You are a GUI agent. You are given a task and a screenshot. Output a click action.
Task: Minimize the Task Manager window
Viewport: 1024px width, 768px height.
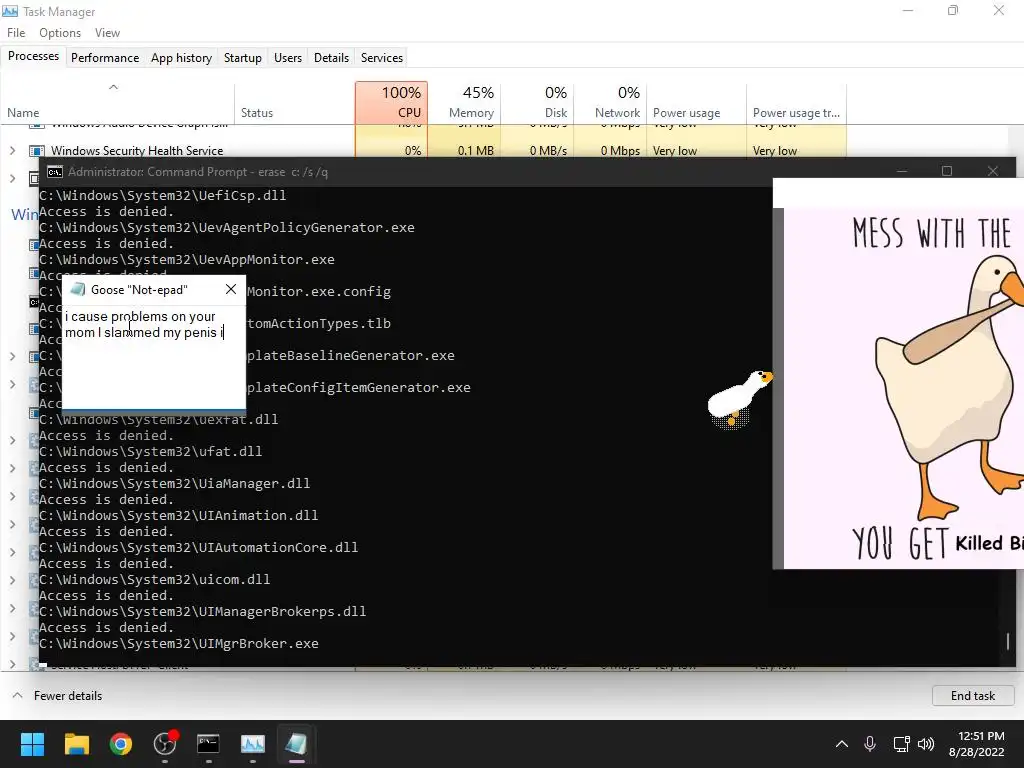point(908,10)
